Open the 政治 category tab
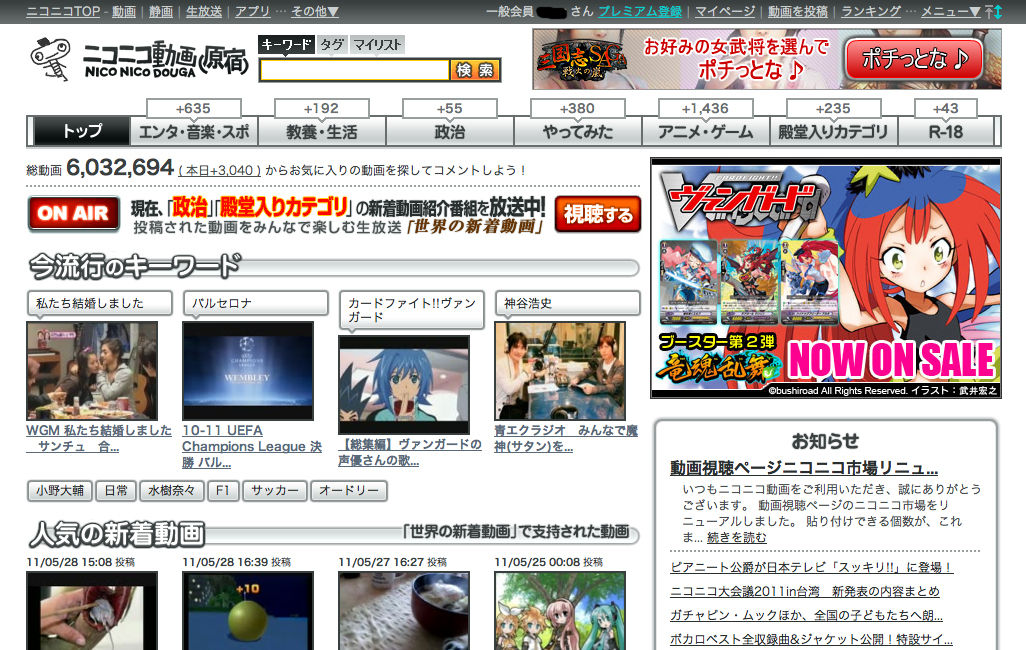Viewport: 1026px width, 650px height. pos(450,131)
